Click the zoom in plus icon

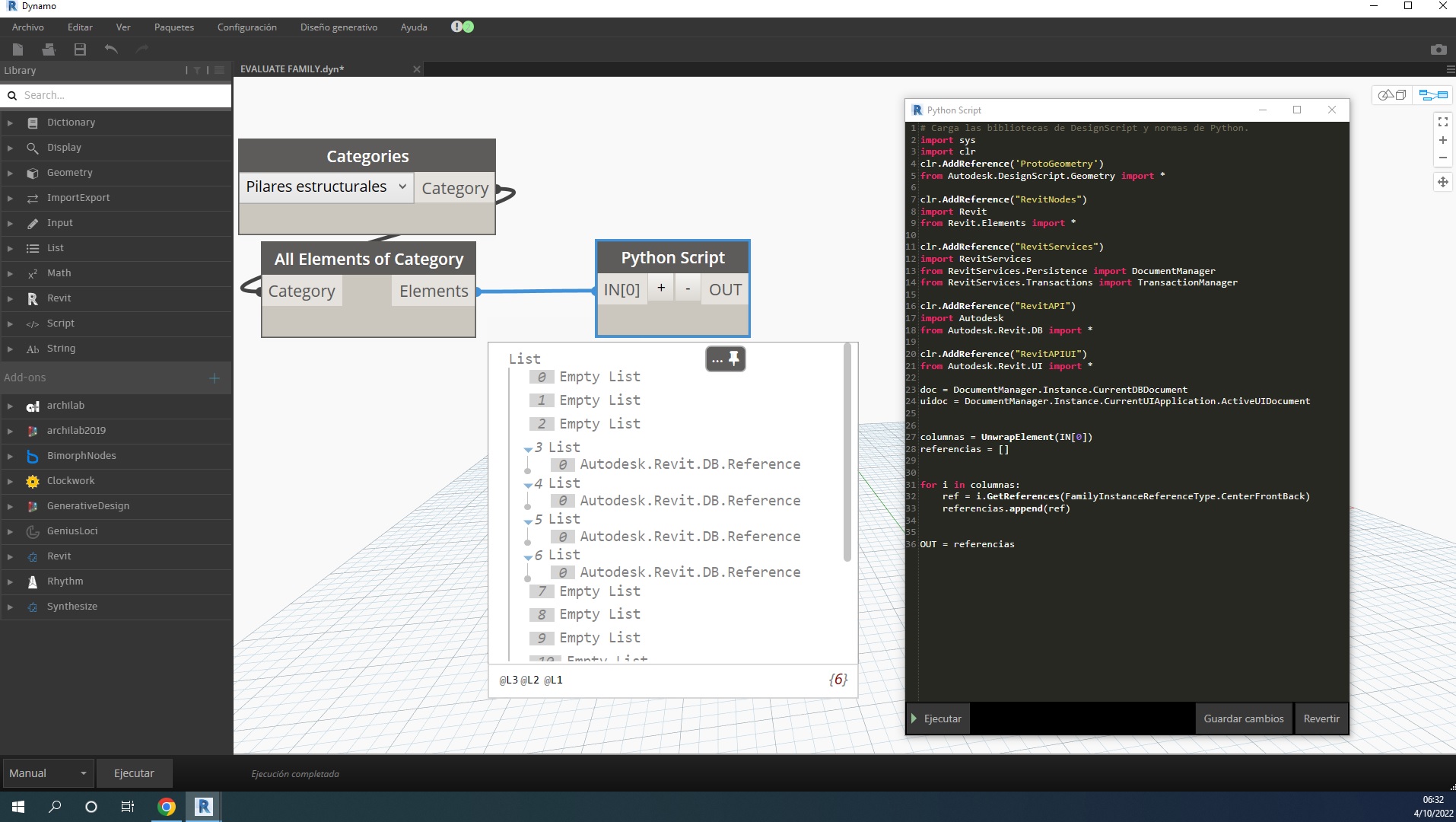point(1442,140)
